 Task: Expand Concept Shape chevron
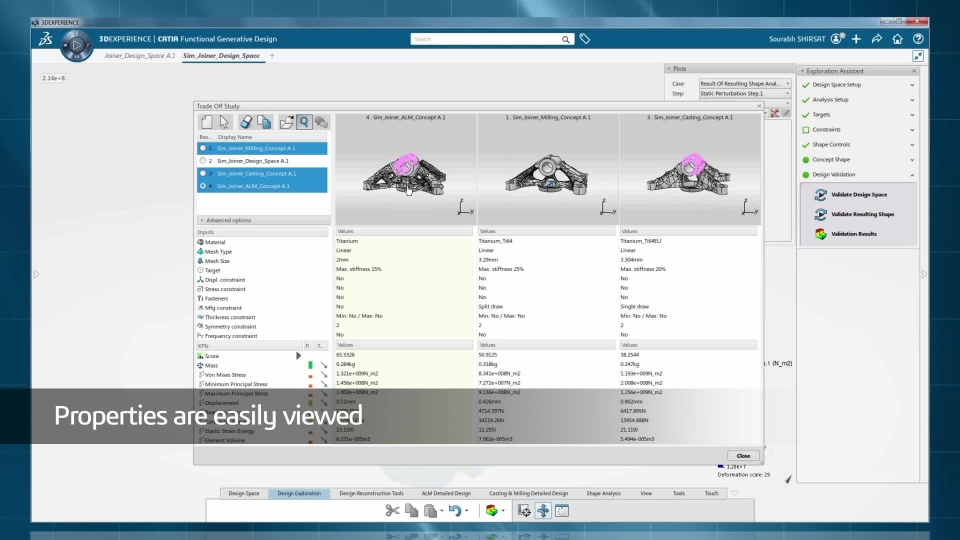tap(912, 160)
